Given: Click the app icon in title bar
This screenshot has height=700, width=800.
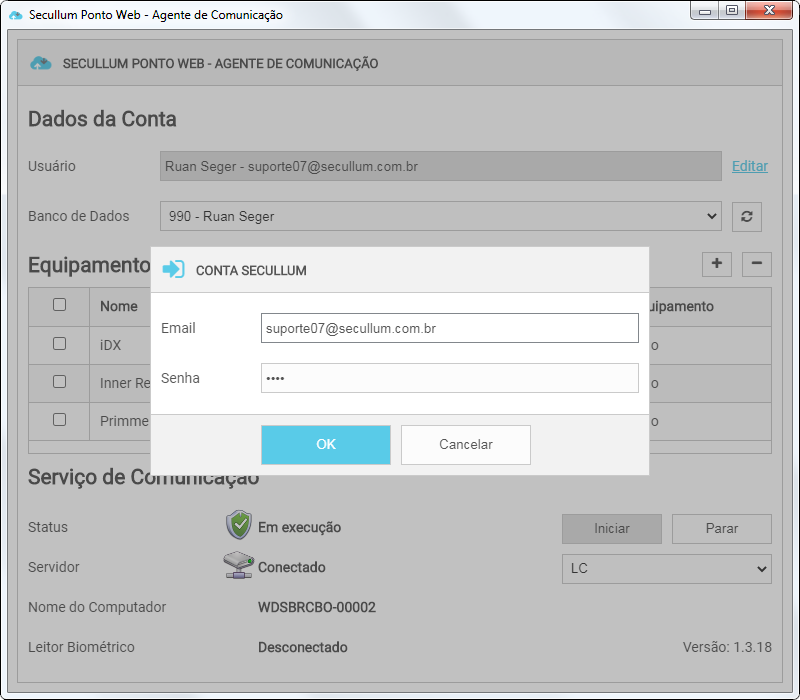Looking at the screenshot, I should [x=15, y=15].
